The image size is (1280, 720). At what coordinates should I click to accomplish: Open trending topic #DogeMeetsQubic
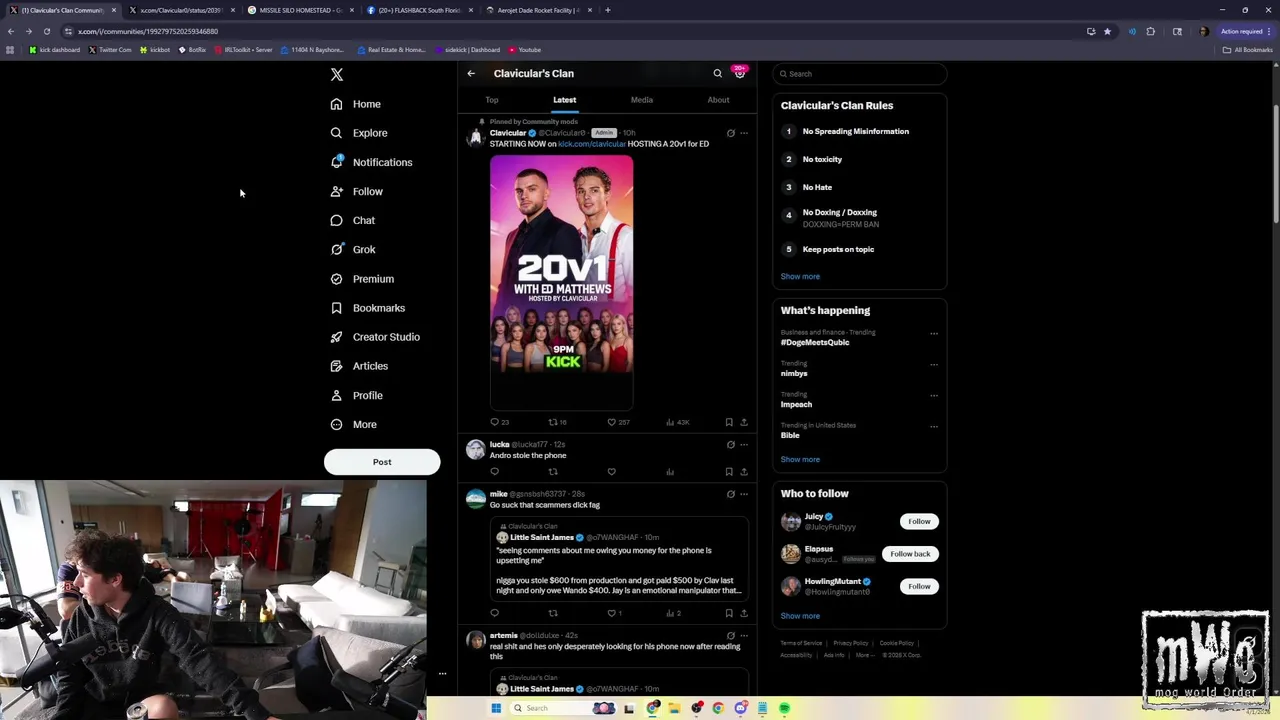pos(815,342)
